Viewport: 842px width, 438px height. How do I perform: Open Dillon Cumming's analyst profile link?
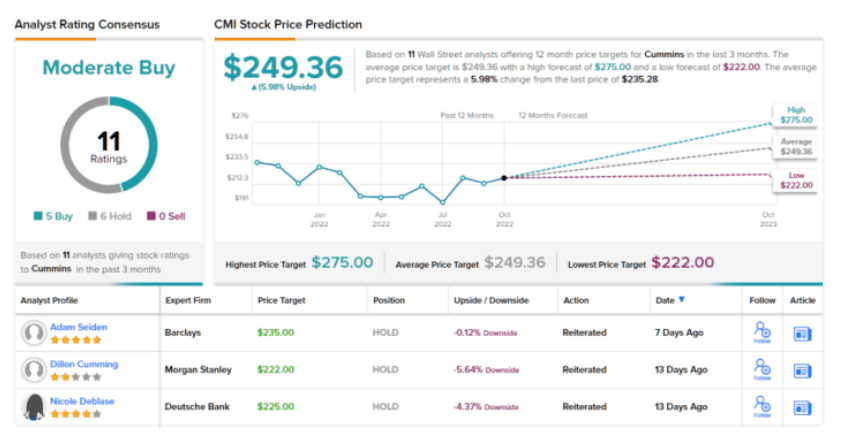point(84,364)
